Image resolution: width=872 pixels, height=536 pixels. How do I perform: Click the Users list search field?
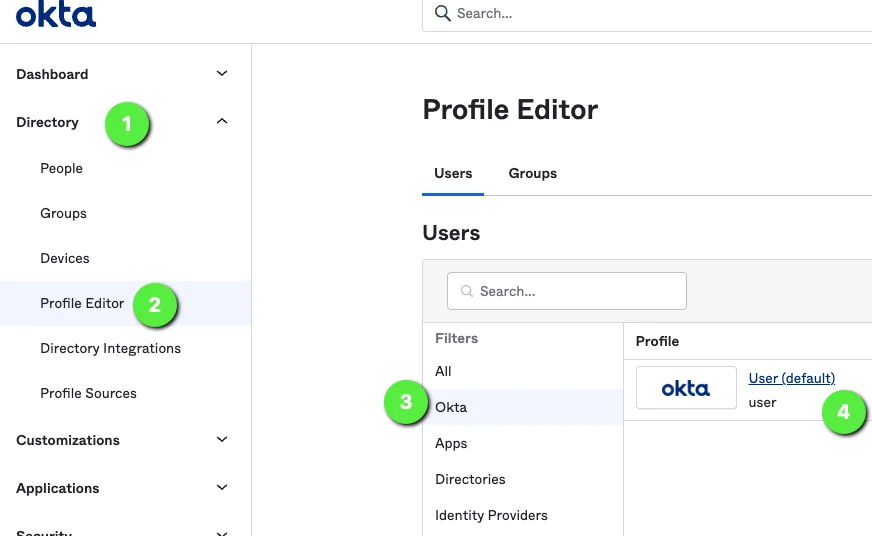point(567,291)
